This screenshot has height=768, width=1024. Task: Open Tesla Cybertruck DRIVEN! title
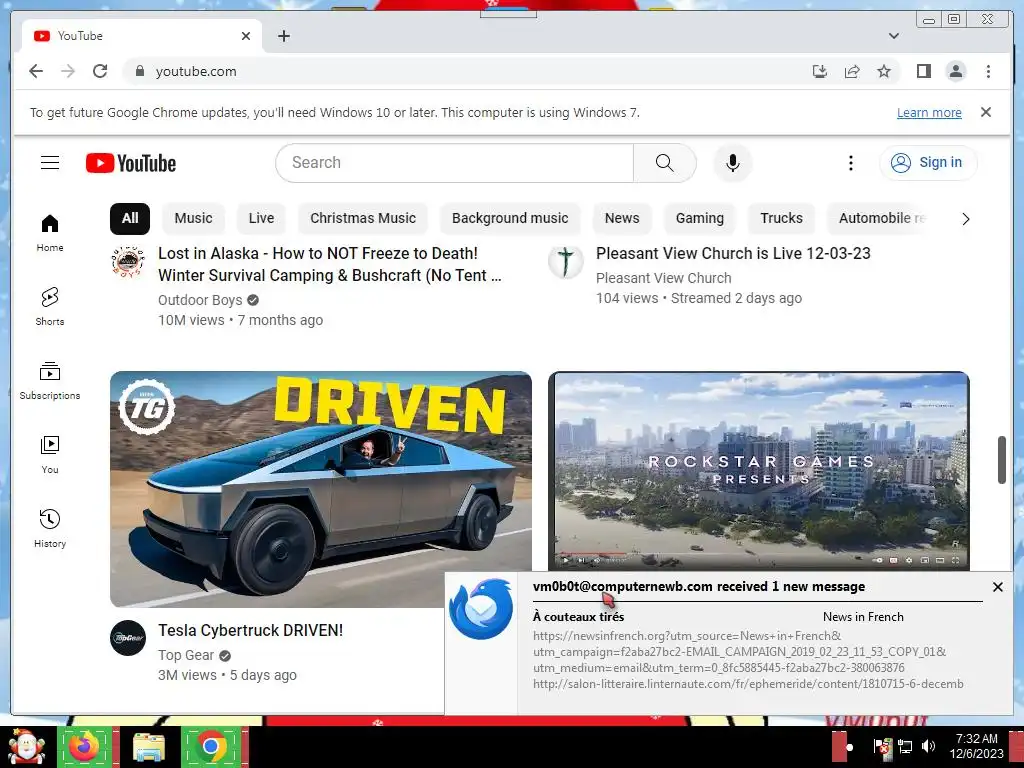coord(250,630)
